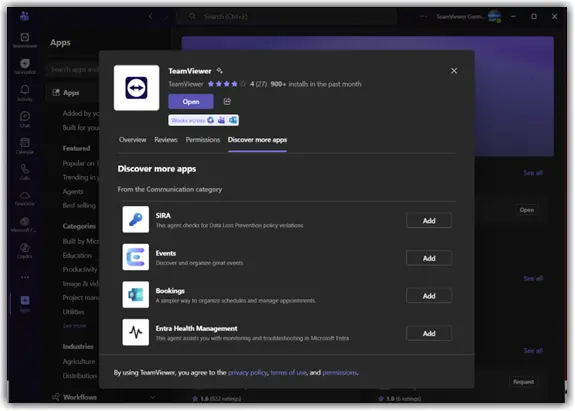Open the terms of use link
This screenshot has height=411, width=575.
pyautogui.click(x=288, y=373)
